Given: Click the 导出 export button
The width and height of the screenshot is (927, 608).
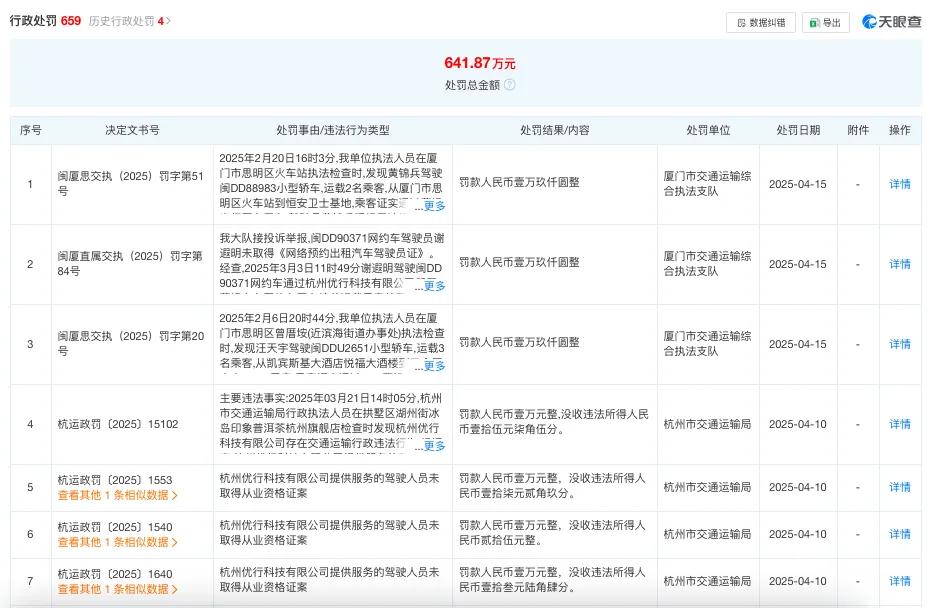Looking at the screenshot, I should pyautogui.click(x=826, y=22).
